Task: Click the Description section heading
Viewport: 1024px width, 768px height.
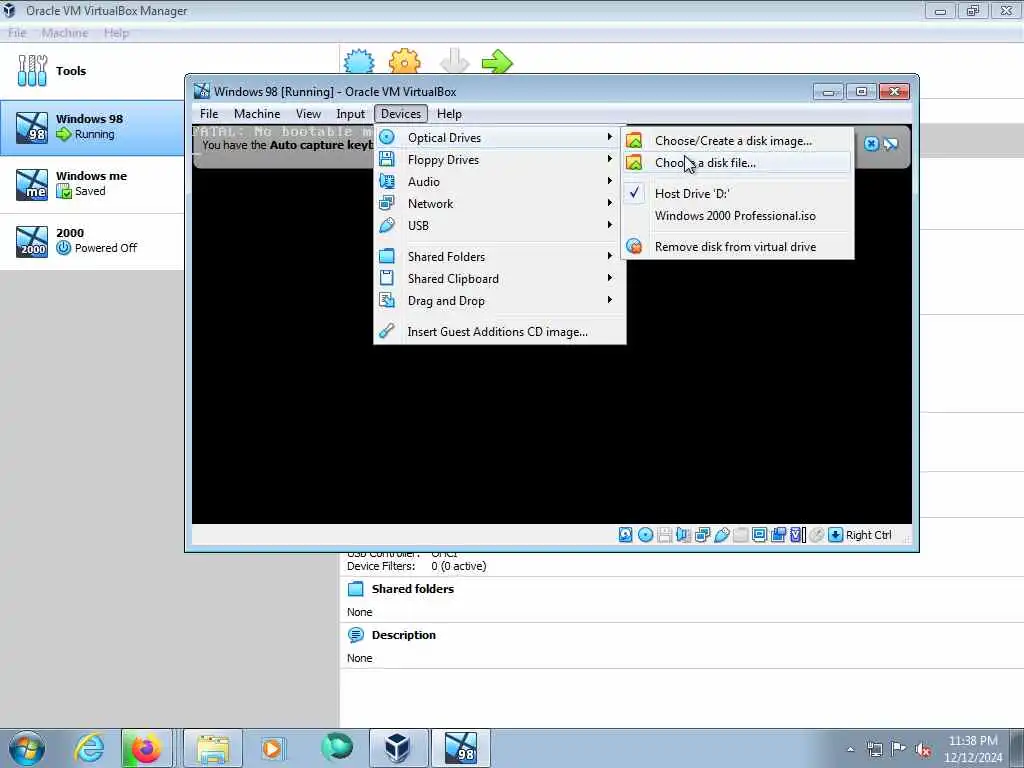Action: point(404,635)
